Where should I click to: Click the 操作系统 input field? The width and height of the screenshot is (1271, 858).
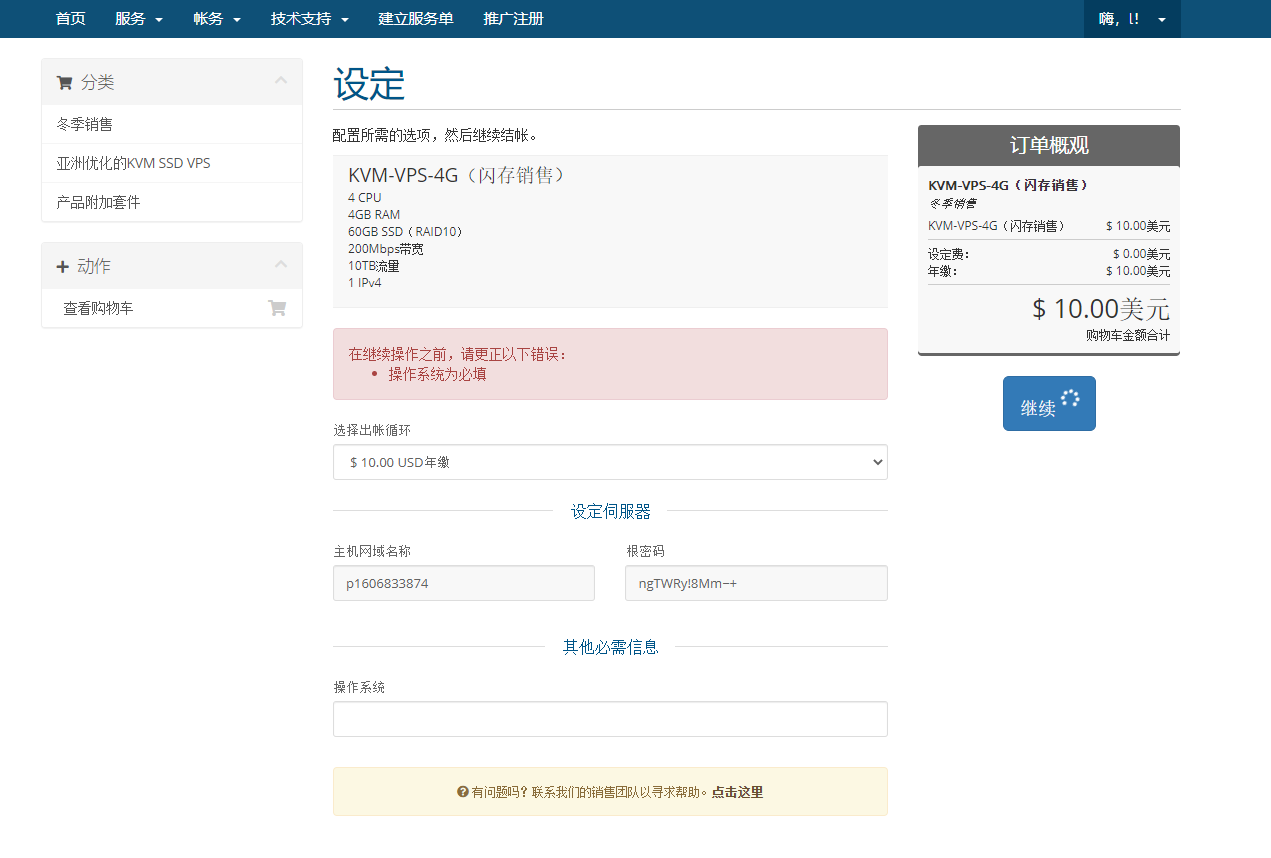(x=610, y=719)
